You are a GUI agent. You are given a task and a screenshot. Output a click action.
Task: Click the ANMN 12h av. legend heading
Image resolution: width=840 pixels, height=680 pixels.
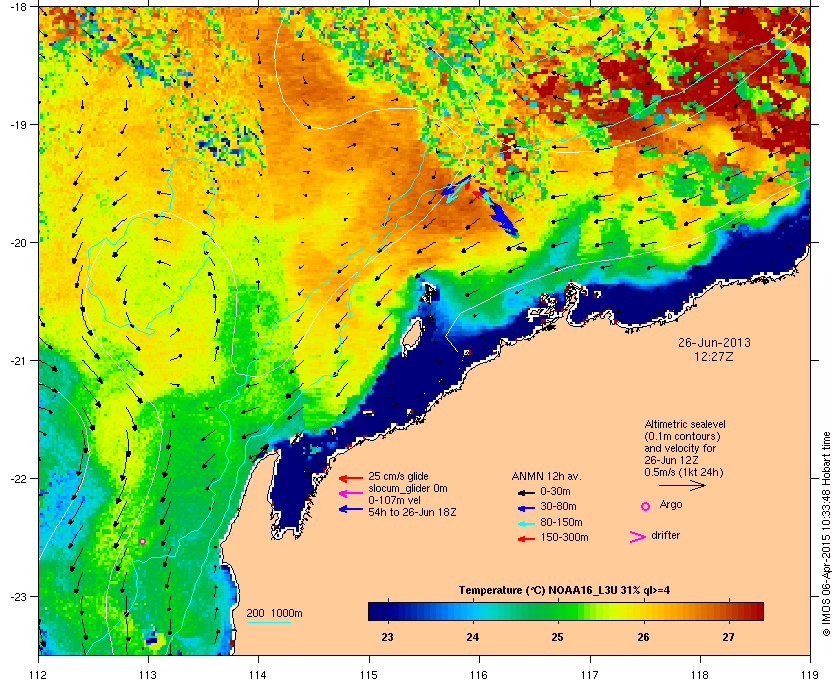click(546, 476)
